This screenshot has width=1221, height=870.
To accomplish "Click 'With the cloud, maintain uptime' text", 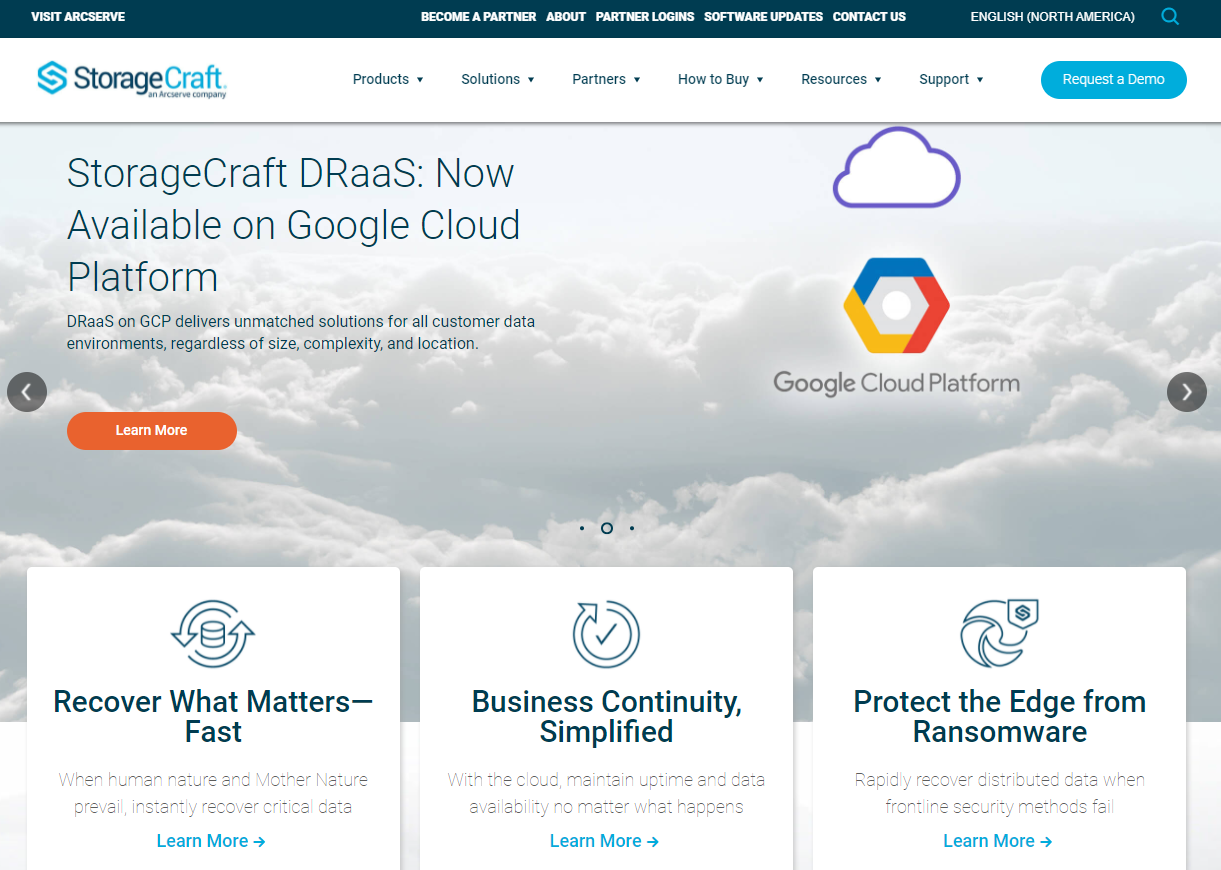I will [606, 793].
